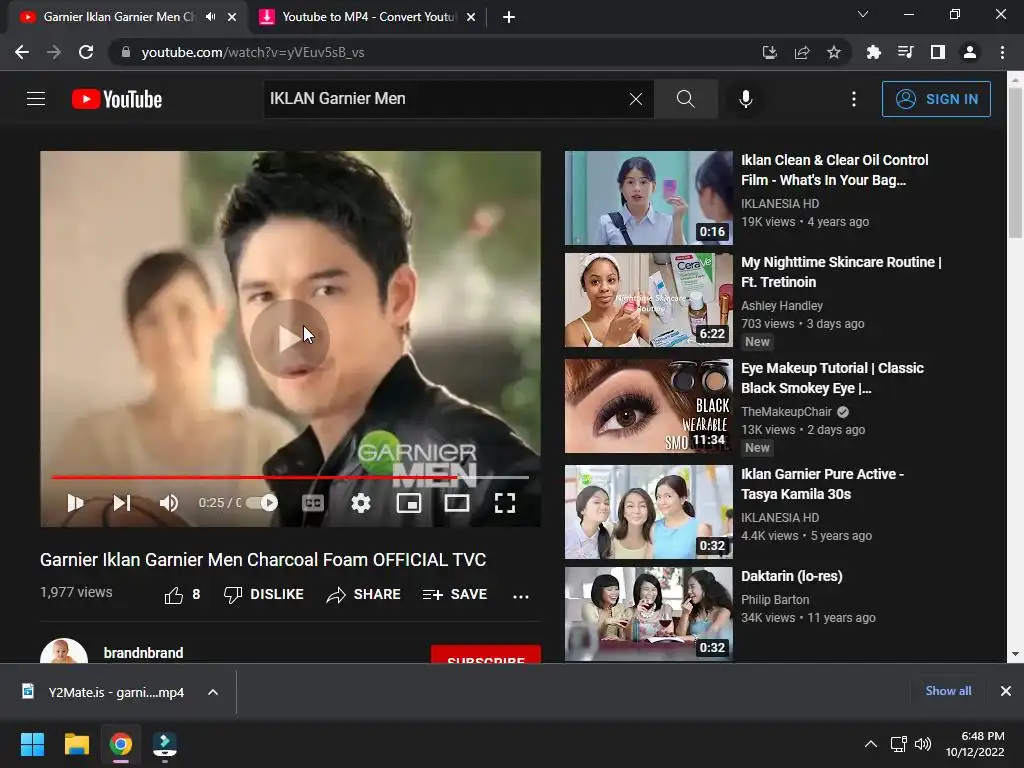Open Chrome profile icon
The image size is (1024, 768).
970,52
